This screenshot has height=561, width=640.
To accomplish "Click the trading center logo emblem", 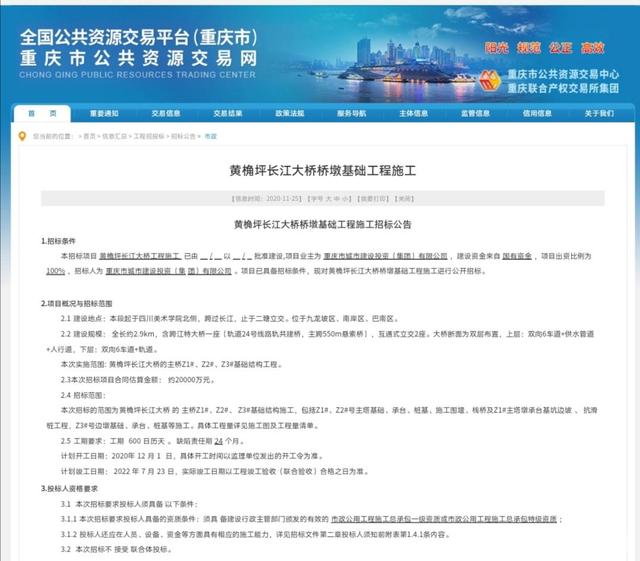I will coord(490,80).
